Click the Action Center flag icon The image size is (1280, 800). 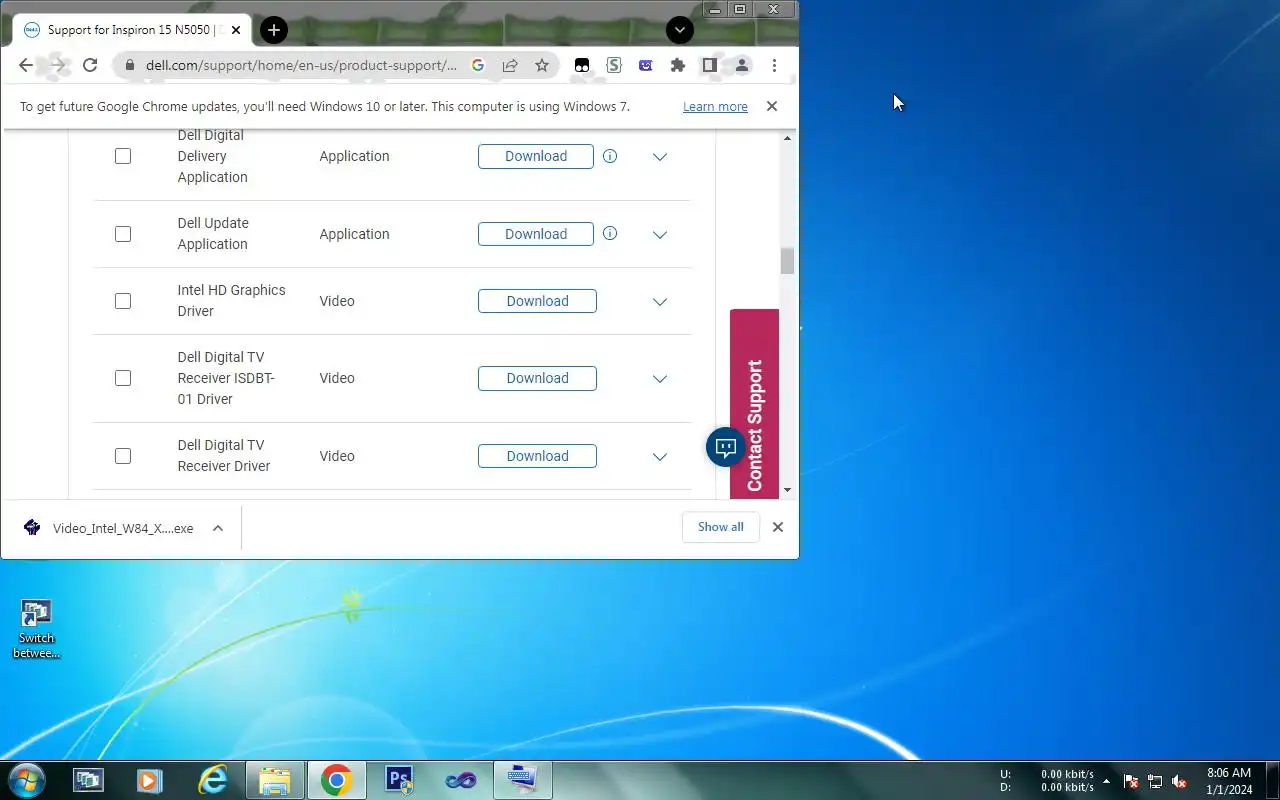coord(1131,781)
